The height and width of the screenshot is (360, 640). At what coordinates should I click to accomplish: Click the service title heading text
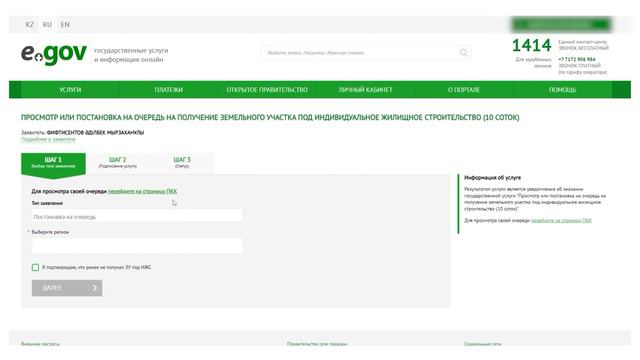[270, 118]
